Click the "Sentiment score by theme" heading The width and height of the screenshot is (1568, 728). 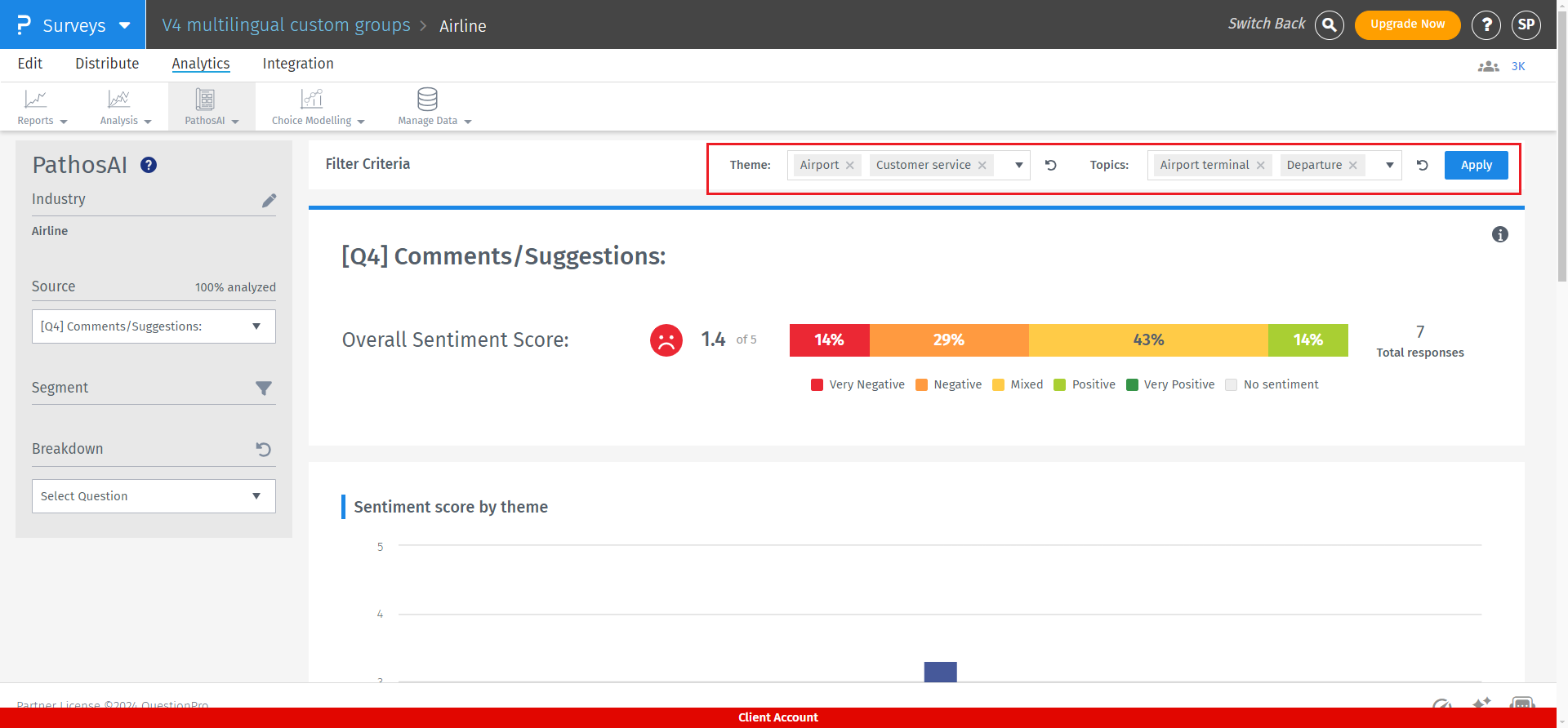(x=451, y=507)
